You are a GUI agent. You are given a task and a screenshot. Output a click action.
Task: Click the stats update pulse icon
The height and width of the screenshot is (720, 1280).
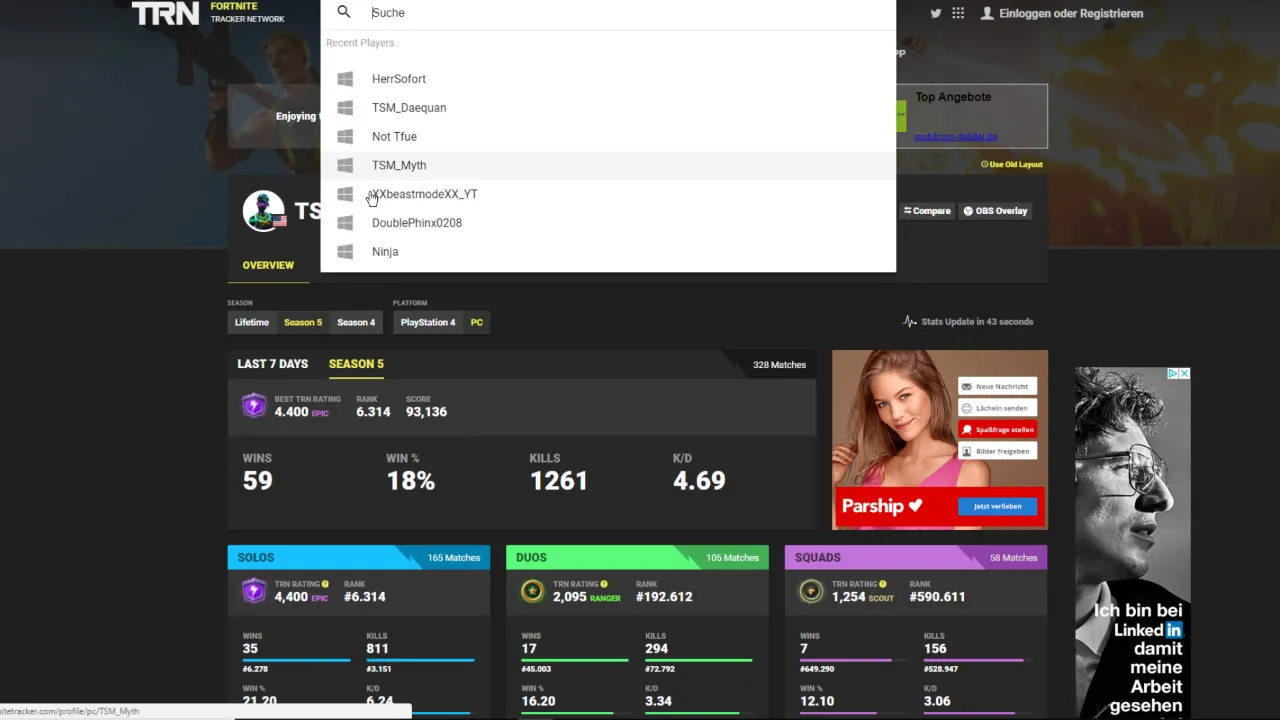[909, 322]
